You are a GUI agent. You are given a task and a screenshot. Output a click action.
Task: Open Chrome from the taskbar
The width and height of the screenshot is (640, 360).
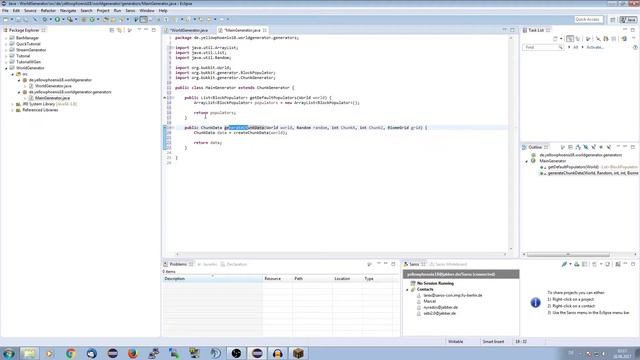(71, 353)
